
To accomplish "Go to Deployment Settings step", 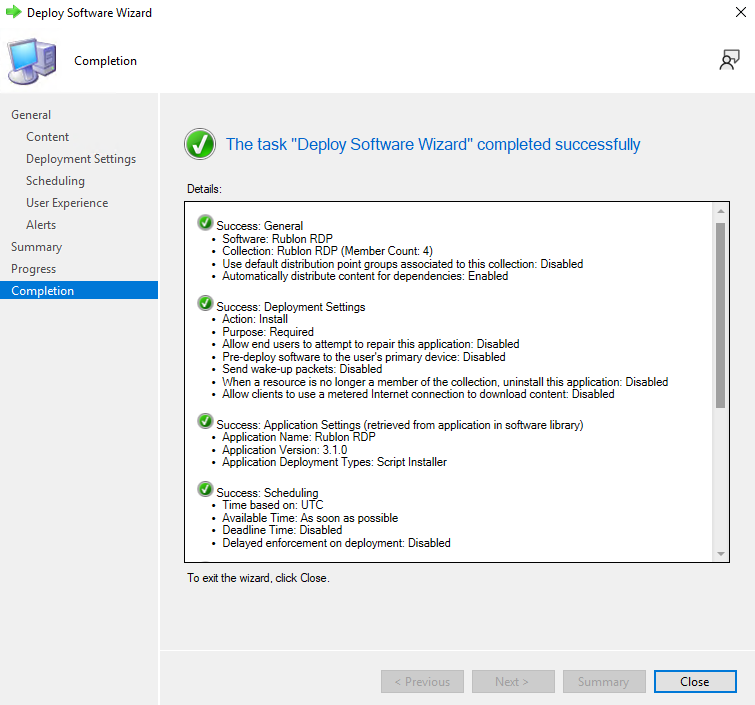I will coord(81,159).
